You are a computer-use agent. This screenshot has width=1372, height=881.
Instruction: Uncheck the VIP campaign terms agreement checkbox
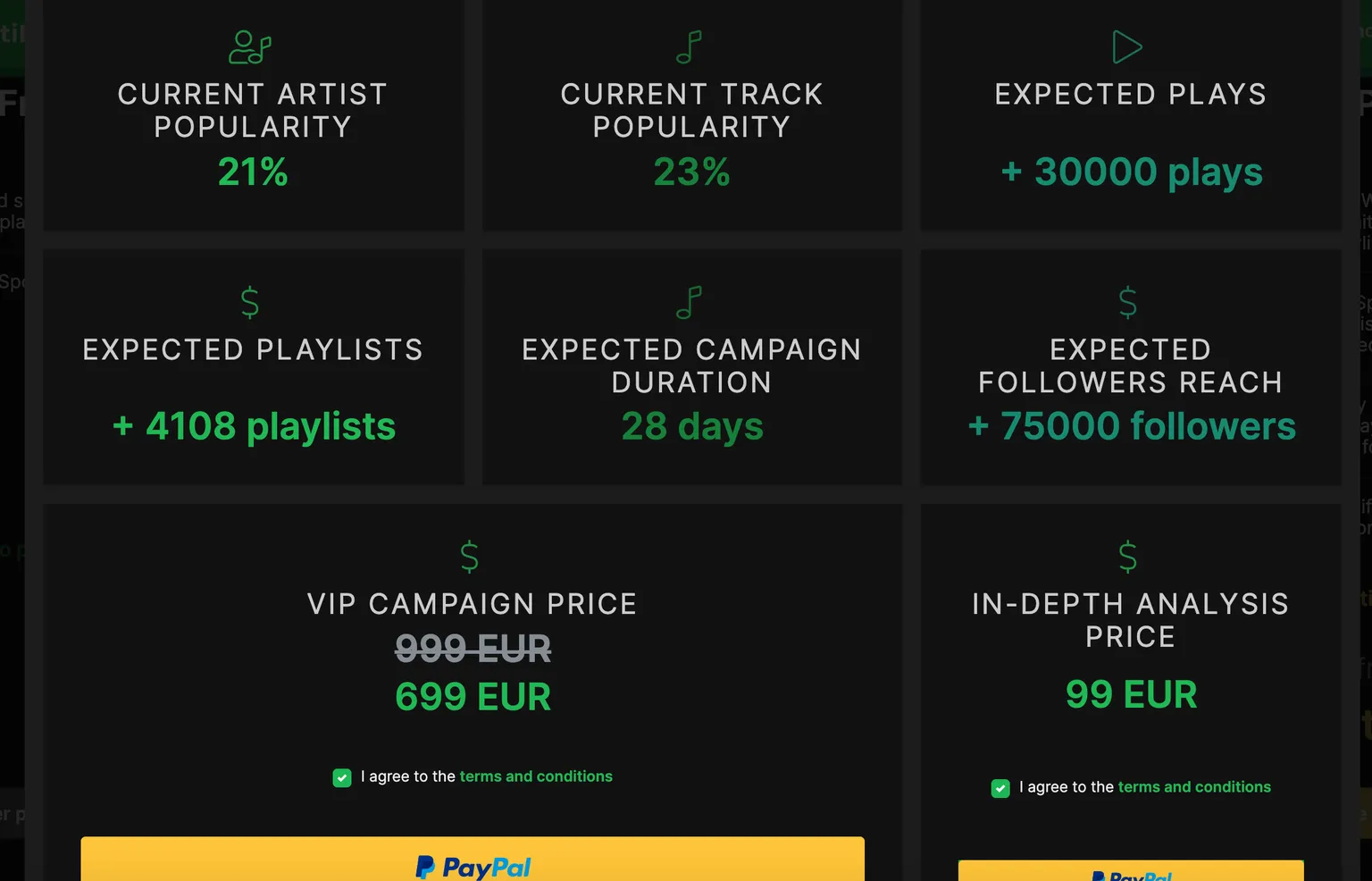[x=342, y=777]
